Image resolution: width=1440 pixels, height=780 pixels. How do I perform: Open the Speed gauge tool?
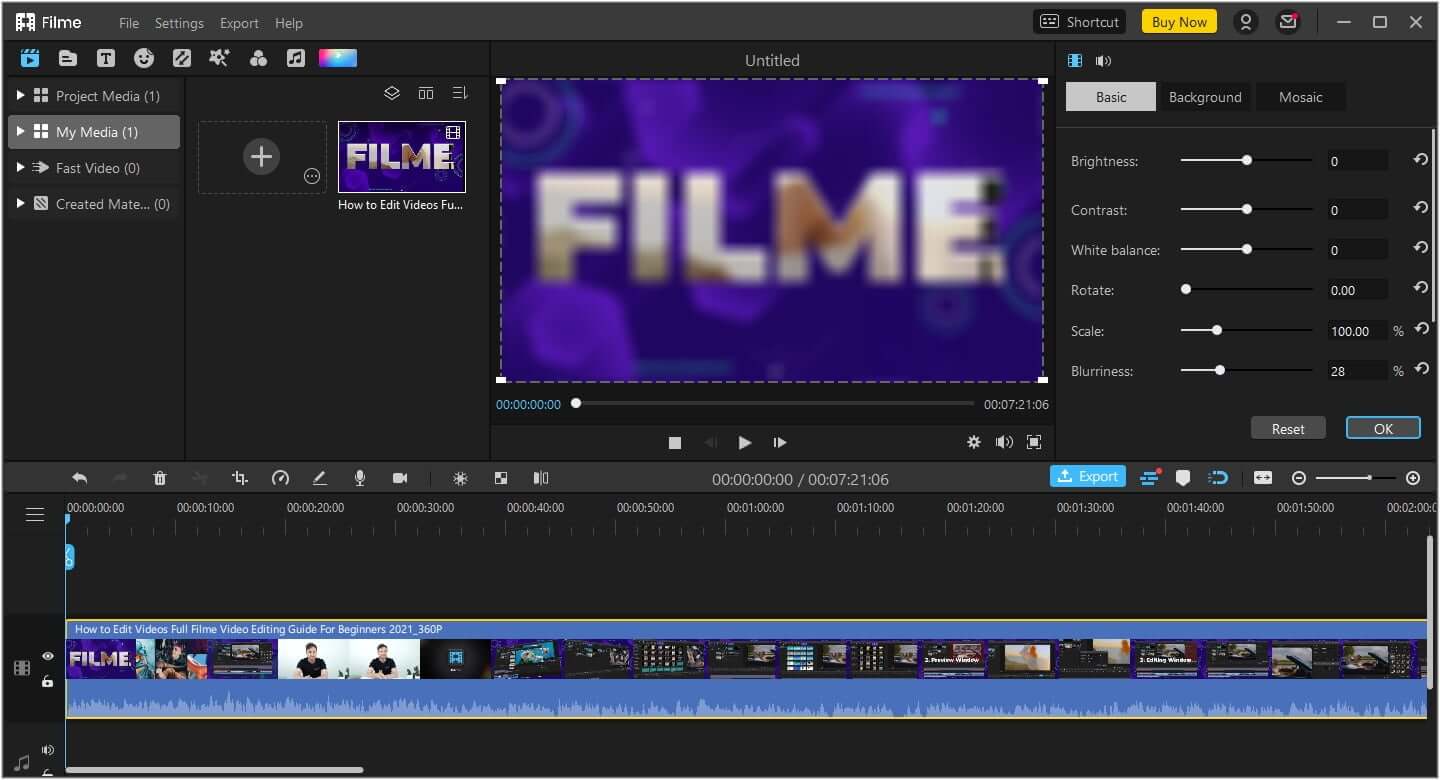[280, 478]
